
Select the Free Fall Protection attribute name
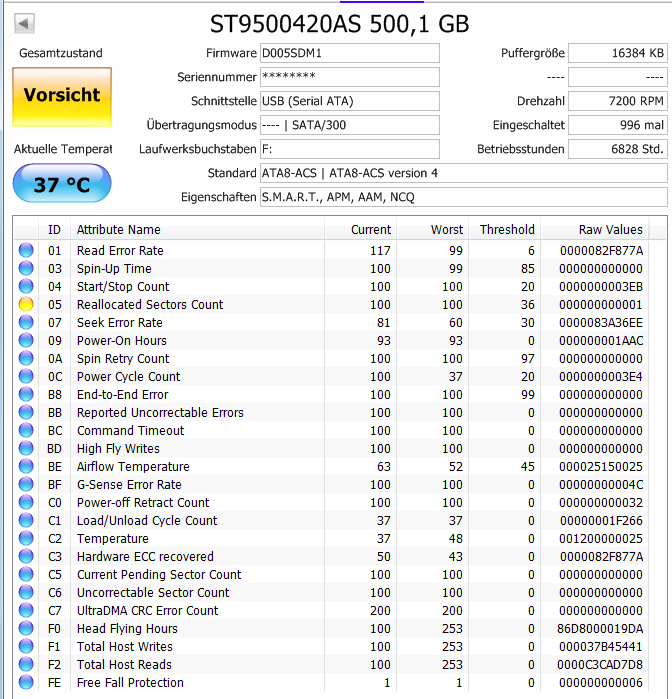[130, 683]
